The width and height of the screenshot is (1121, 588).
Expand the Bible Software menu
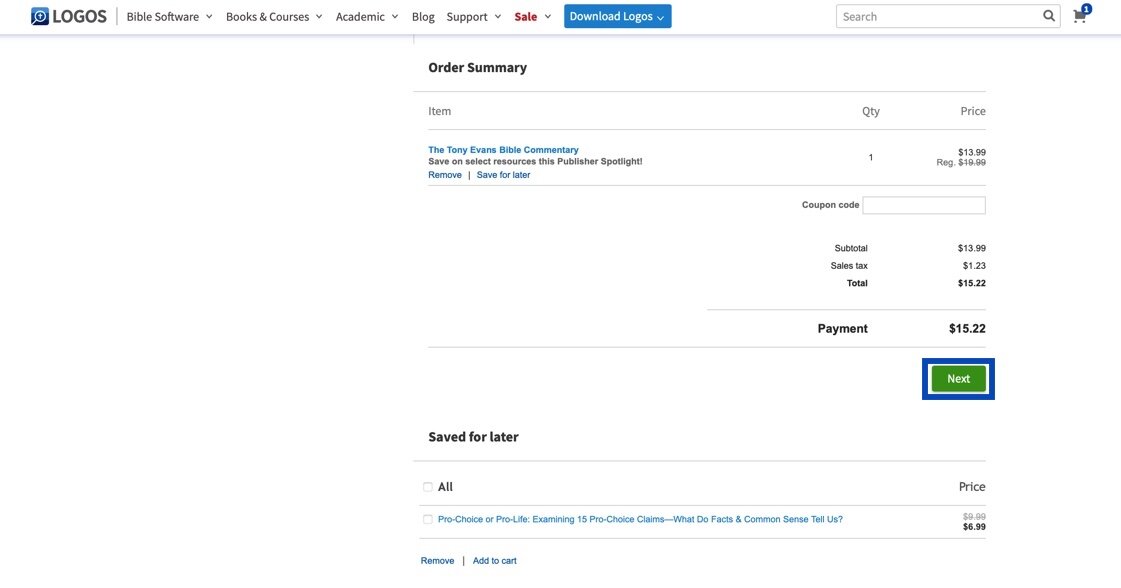point(169,16)
